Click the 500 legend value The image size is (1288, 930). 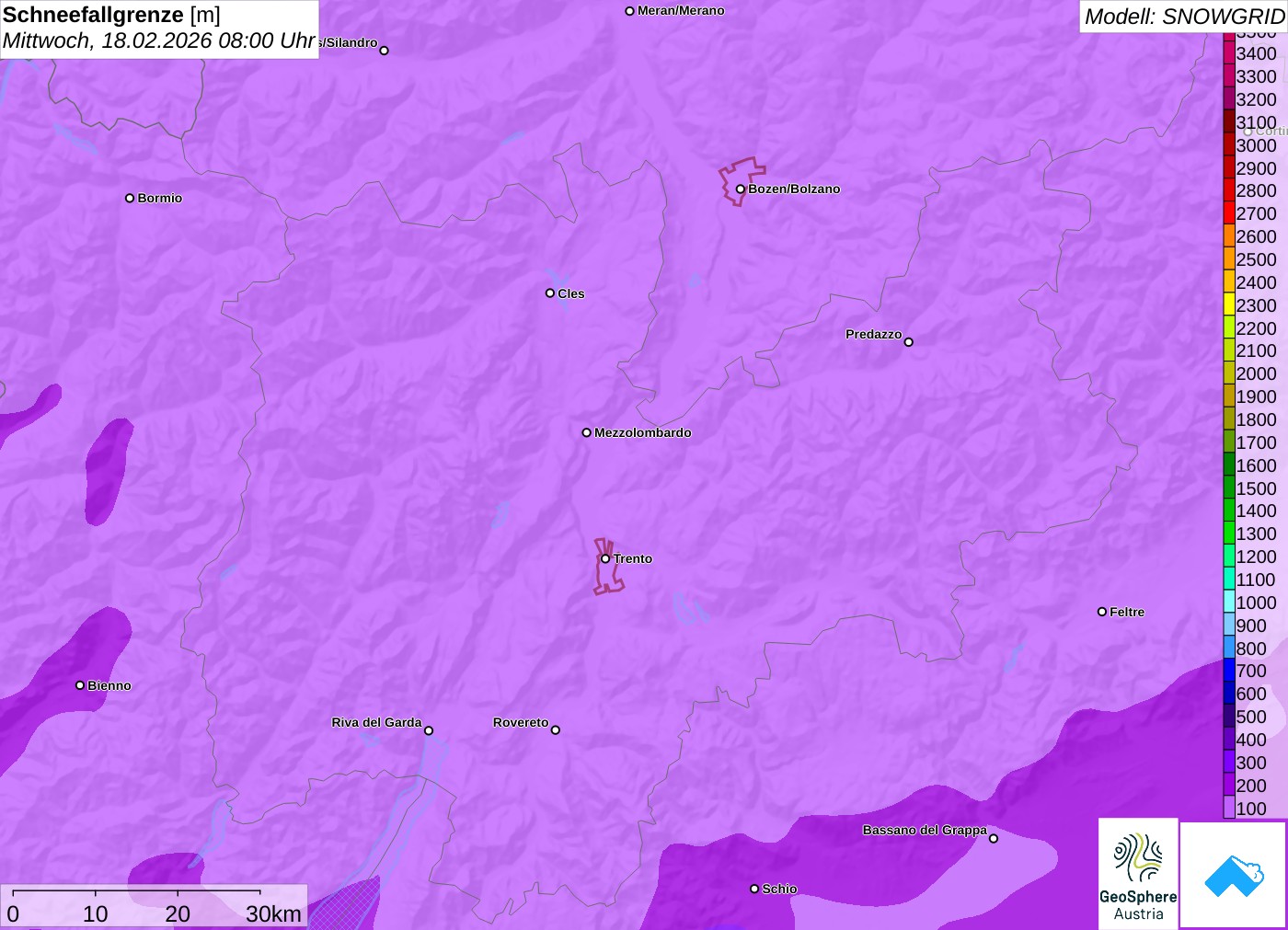point(1251,717)
